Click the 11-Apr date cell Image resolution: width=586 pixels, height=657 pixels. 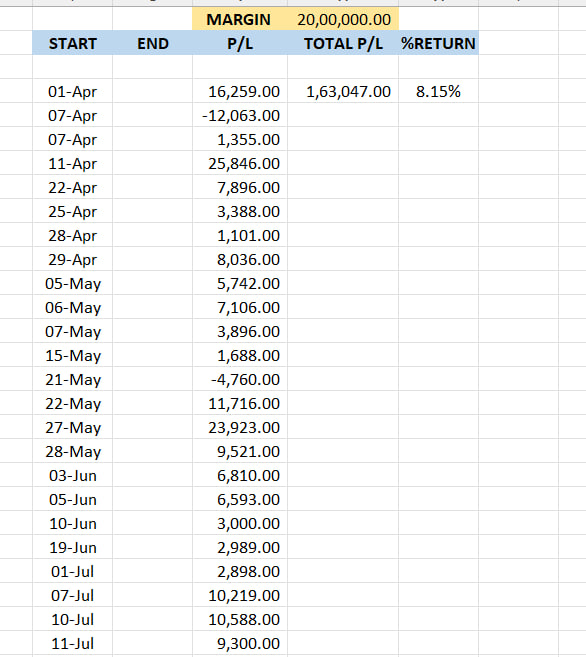[72, 163]
